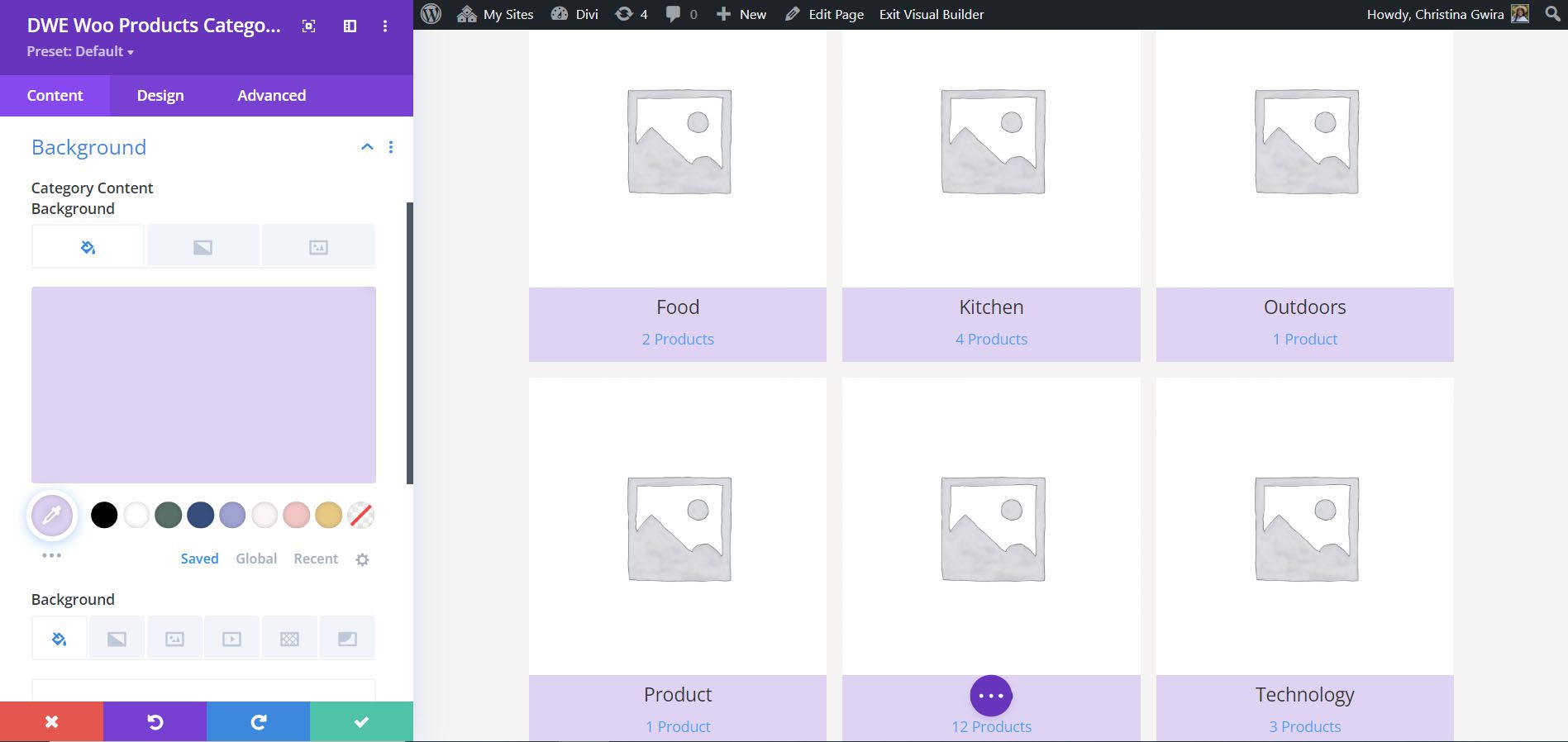Click the split column layout icon
The image size is (1568, 742).
pos(350,26)
